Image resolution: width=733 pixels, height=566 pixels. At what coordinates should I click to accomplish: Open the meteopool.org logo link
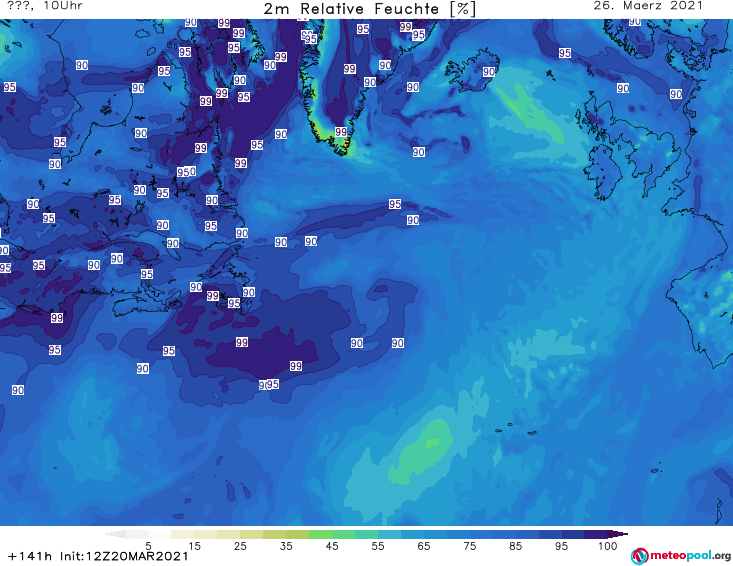[681, 556]
